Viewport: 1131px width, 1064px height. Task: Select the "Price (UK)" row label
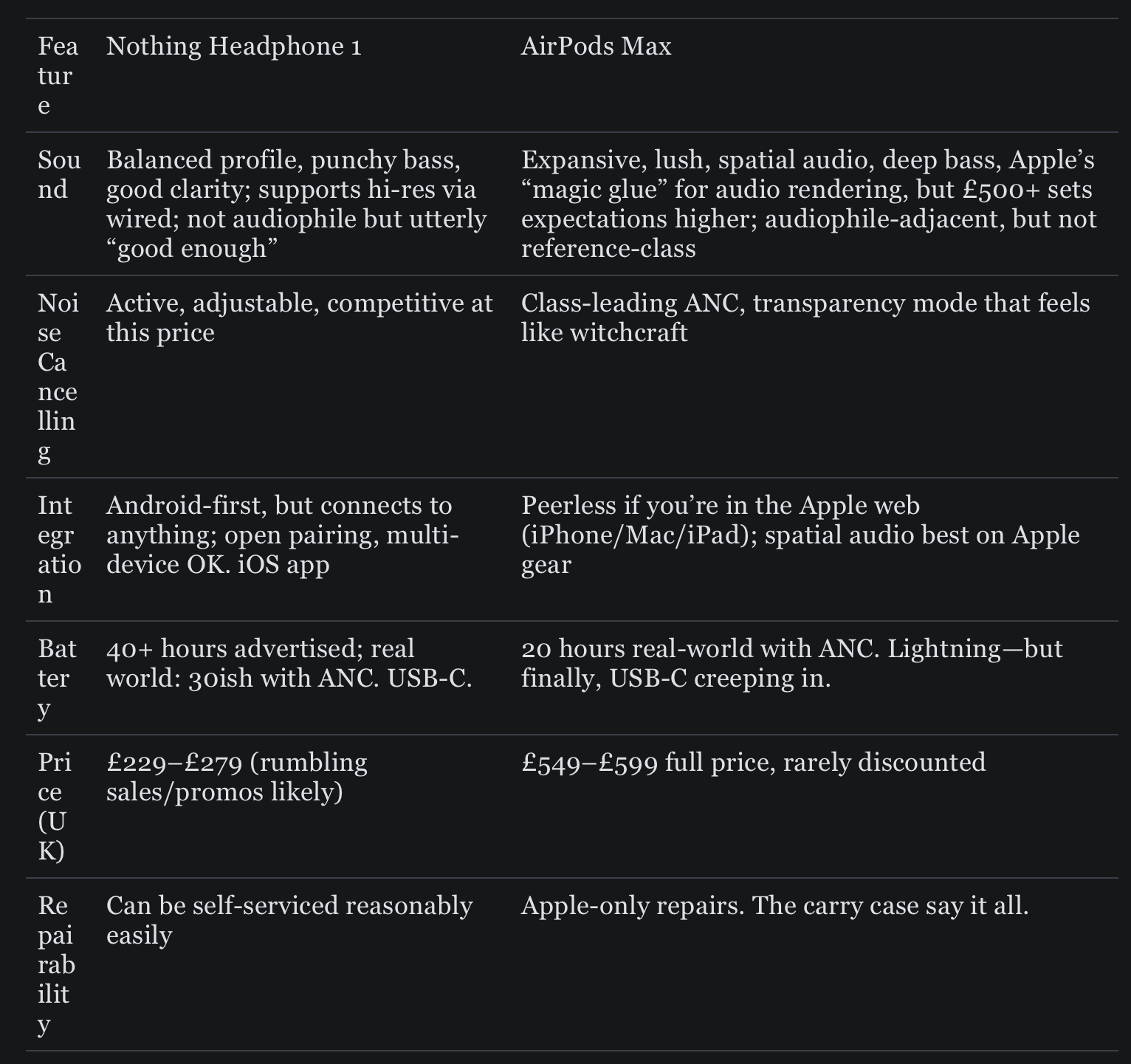(x=55, y=806)
